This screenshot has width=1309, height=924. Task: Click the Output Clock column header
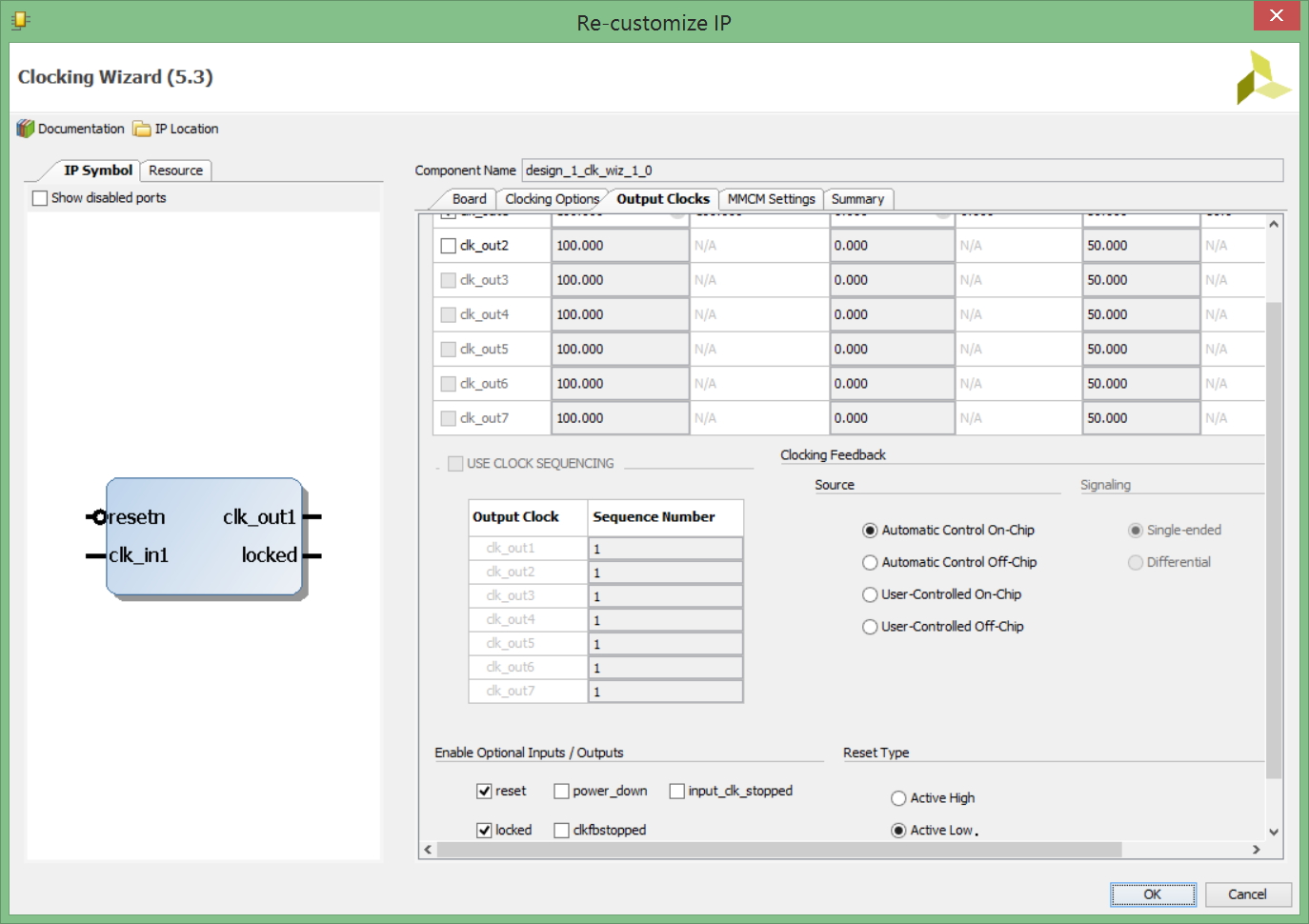click(529, 517)
